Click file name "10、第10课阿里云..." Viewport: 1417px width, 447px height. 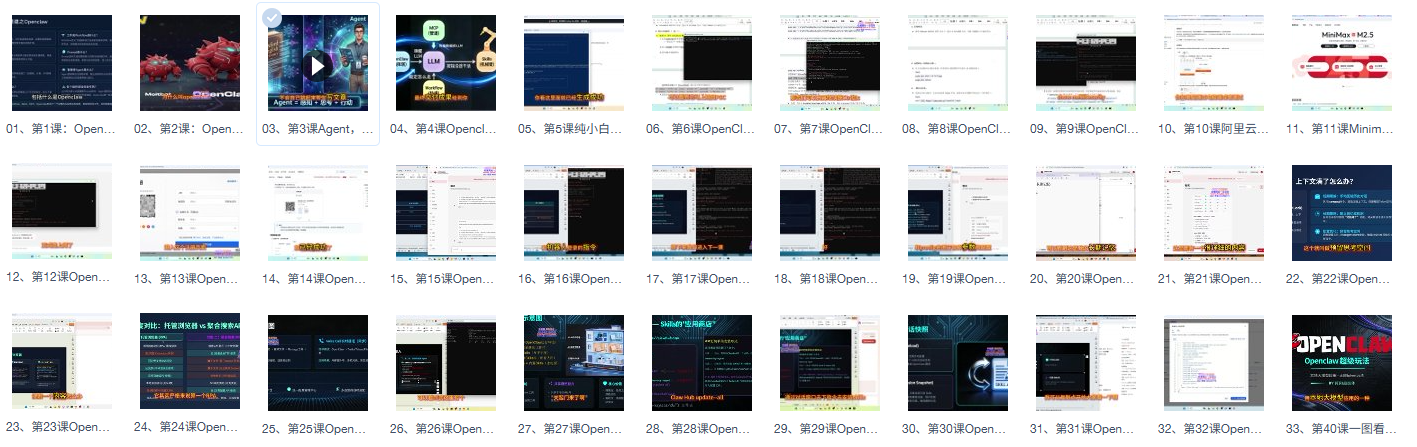tap(1214, 129)
